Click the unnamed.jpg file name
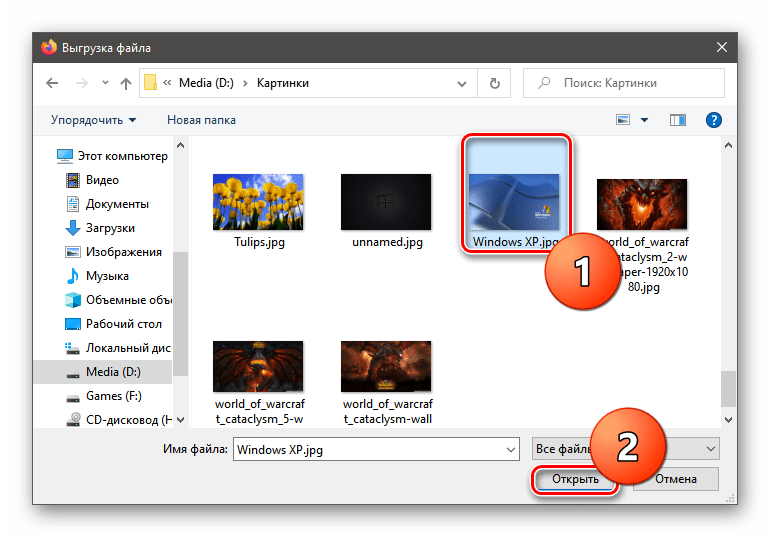 [387, 242]
